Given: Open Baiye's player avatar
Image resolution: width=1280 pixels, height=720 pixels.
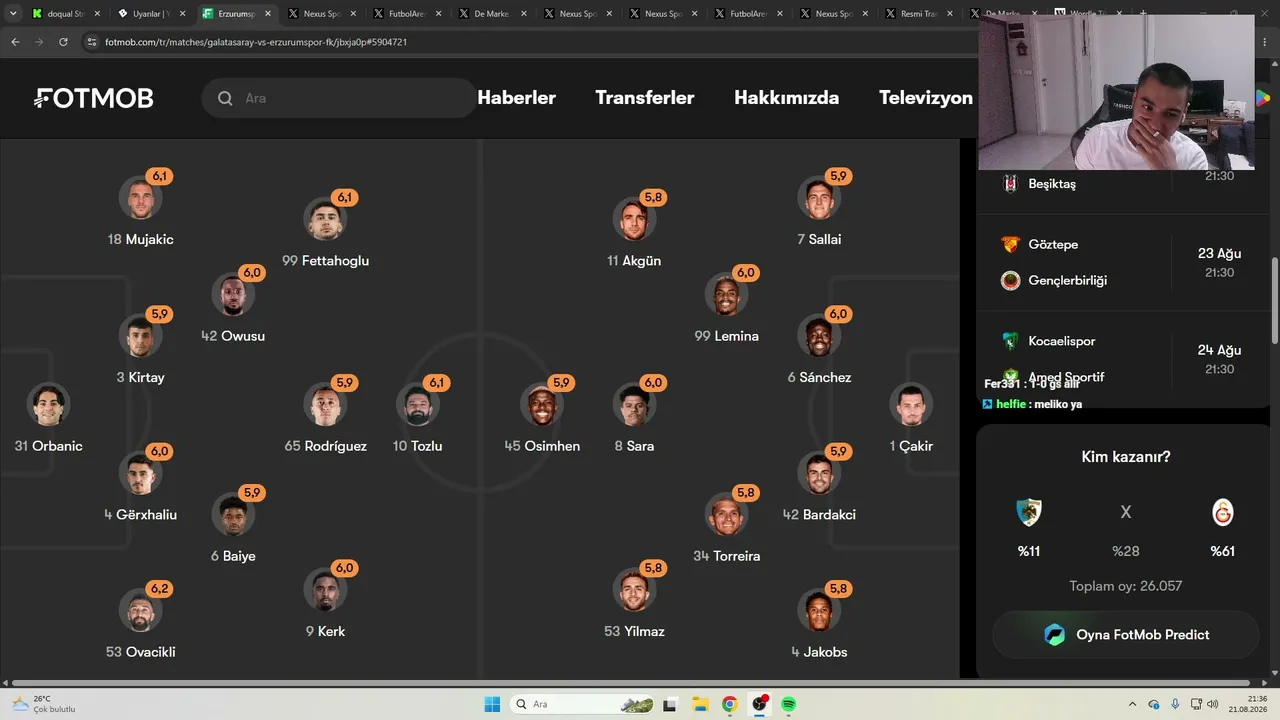Looking at the screenshot, I should coord(233,514).
